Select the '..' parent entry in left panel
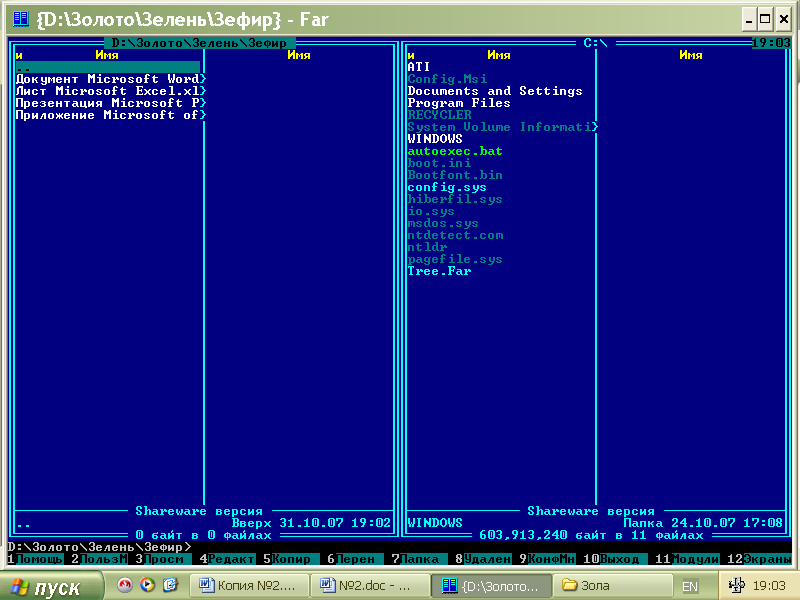This screenshot has height=600, width=800. (x=108, y=67)
